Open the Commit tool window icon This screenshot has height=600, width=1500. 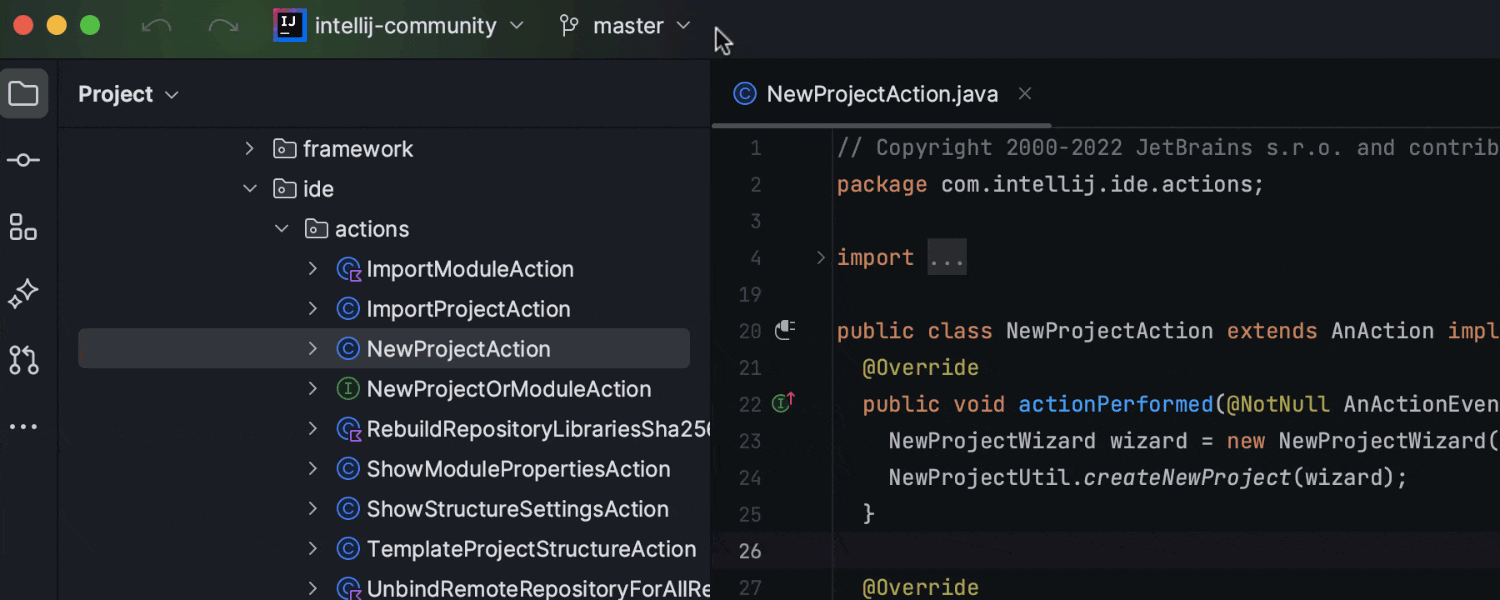pyautogui.click(x=24, y=160)
